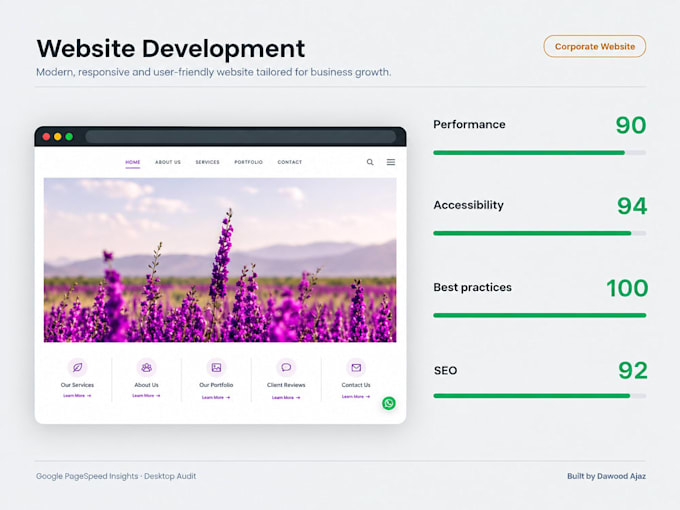Click the WhatsApp chat icon
Screen dimensions: 680x510
click(x=389, y=403)
